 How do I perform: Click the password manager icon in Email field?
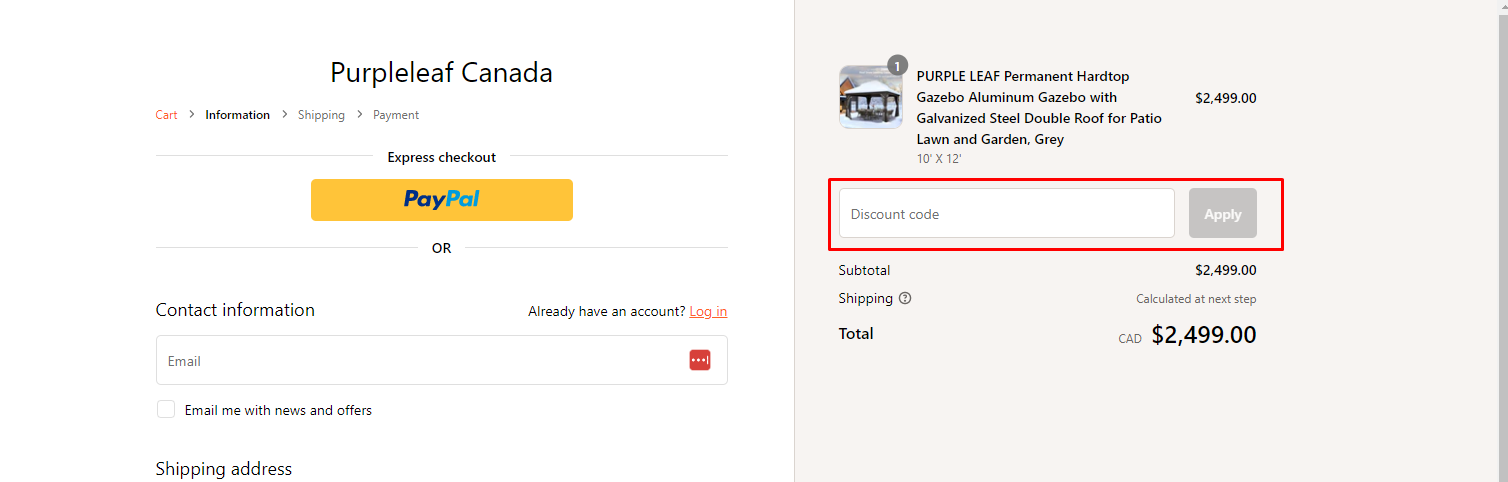click(699, 360)
